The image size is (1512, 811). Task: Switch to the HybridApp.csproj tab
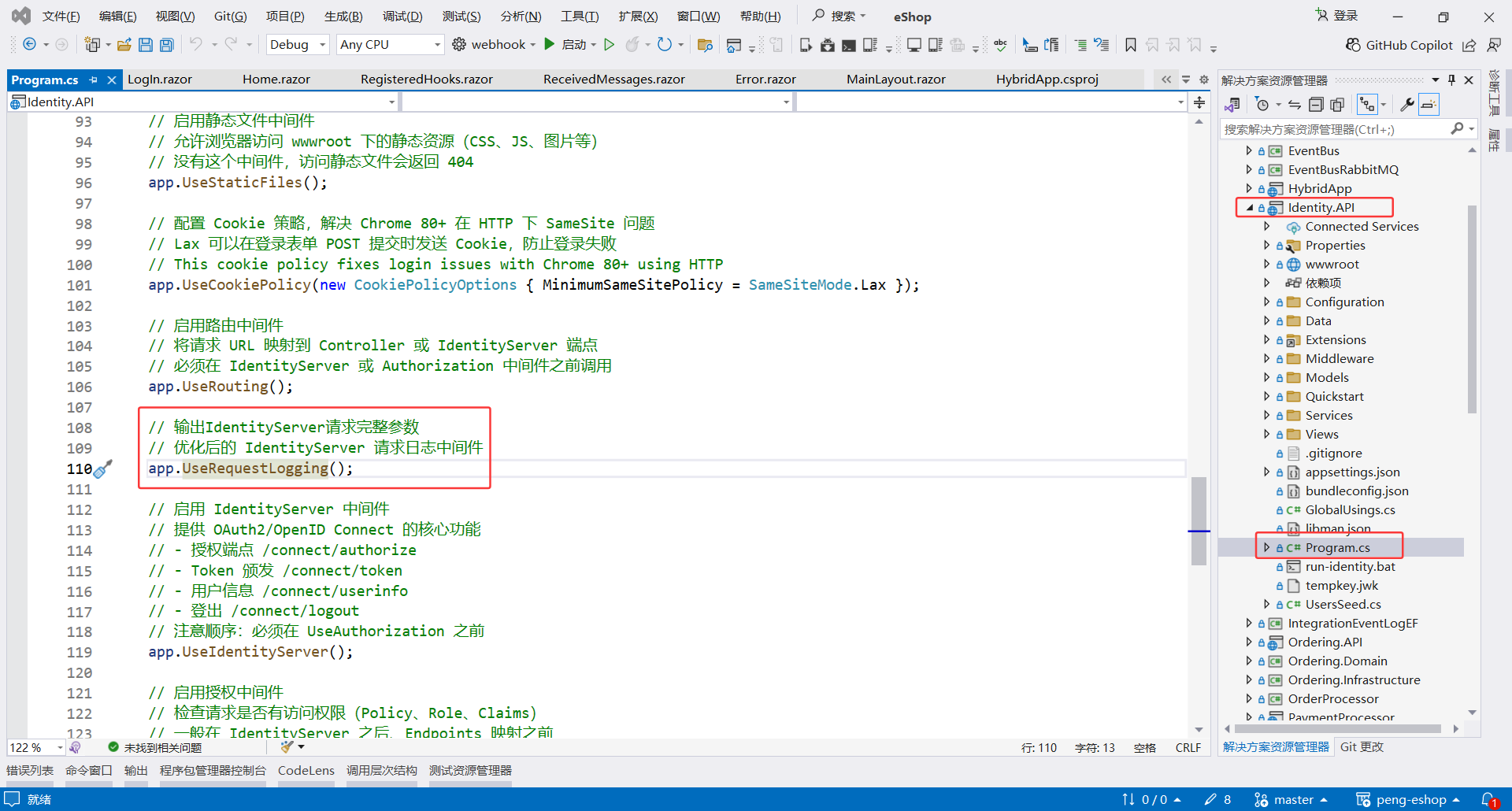(1047, 80)
